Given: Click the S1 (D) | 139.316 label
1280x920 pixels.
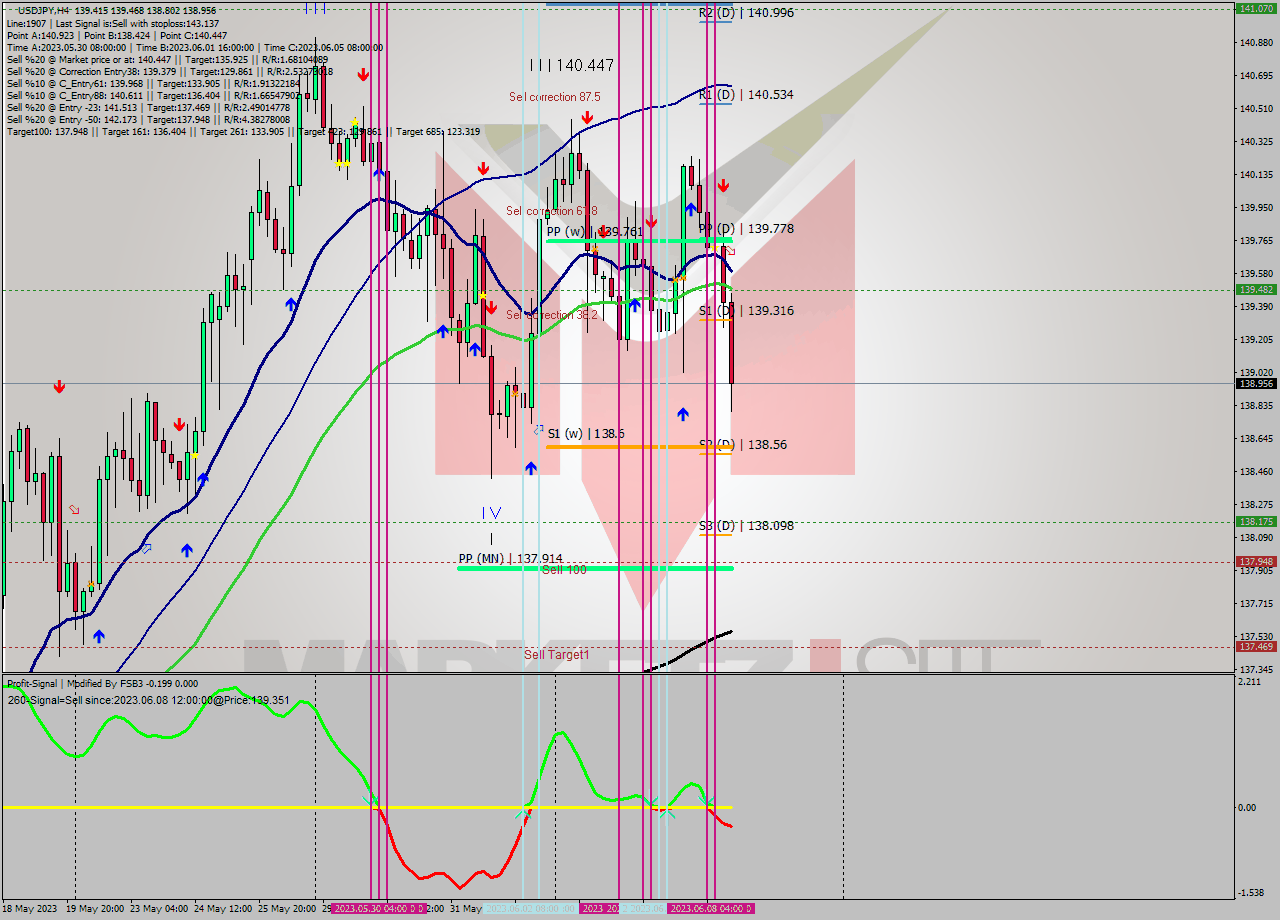Looking at the screenshot, I should click(746, 310).
